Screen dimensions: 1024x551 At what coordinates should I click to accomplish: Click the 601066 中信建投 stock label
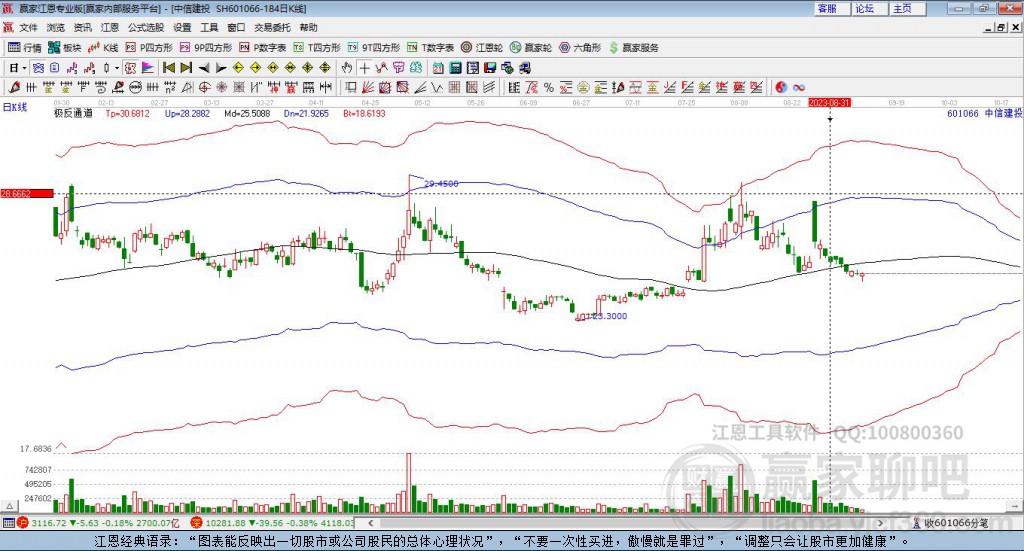click(x=985, y=114)
